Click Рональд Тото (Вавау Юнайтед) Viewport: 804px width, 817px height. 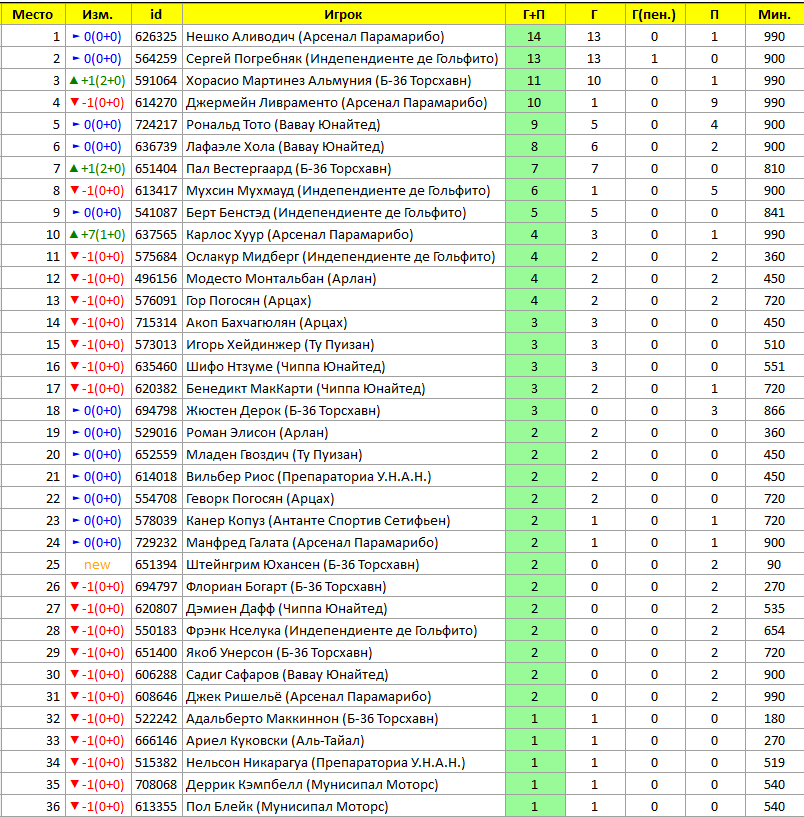(x=283, y=125)
